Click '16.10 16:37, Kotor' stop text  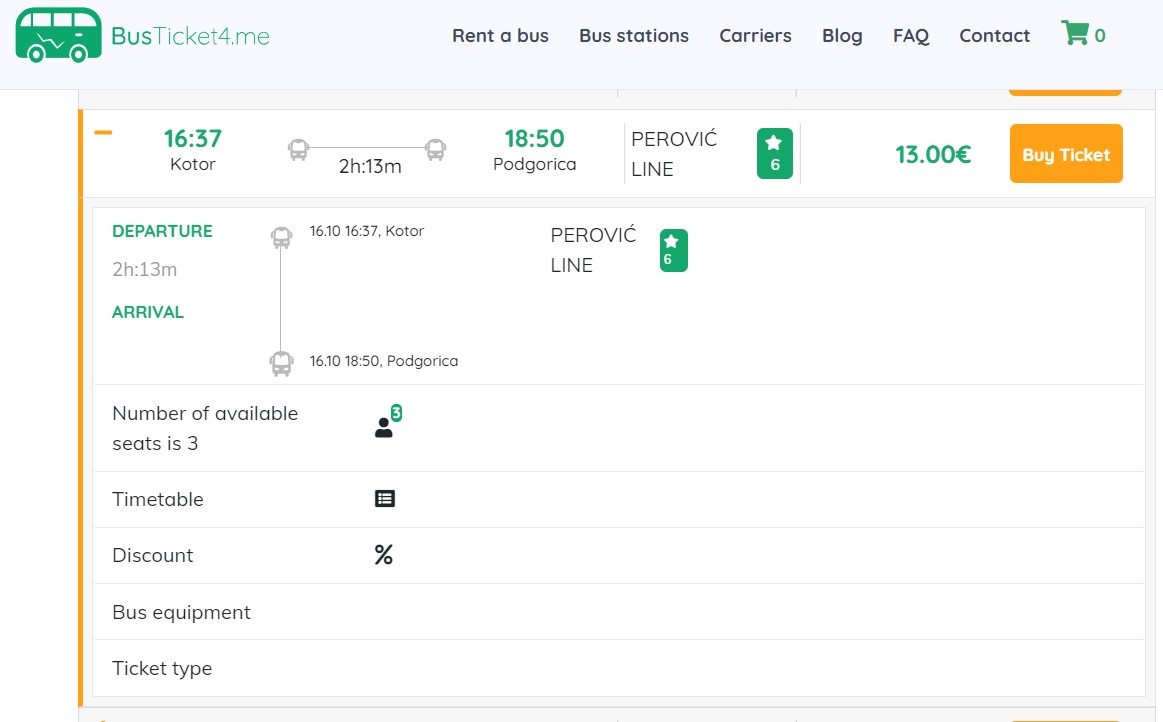[x=367, y=231]
